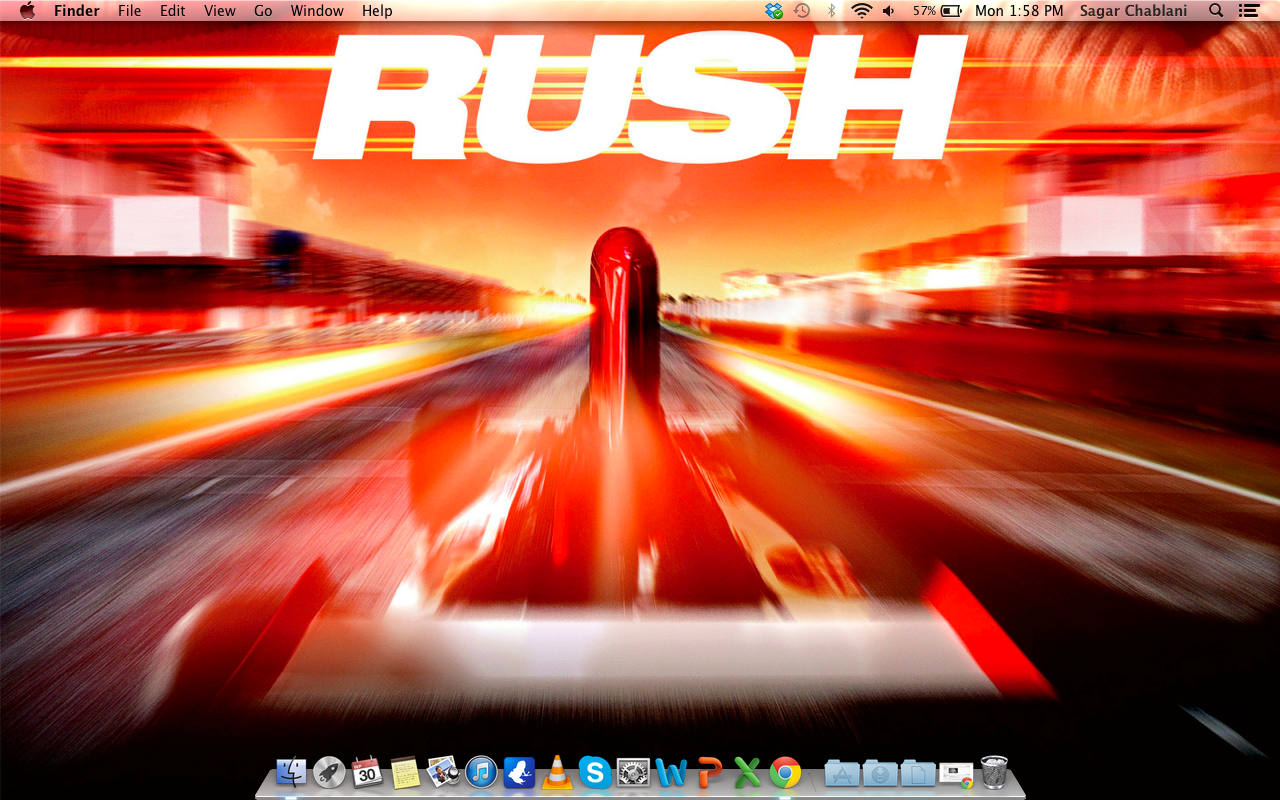1280x800 pixels.
Task: Open the Apple menu
Action: (27, 11)
